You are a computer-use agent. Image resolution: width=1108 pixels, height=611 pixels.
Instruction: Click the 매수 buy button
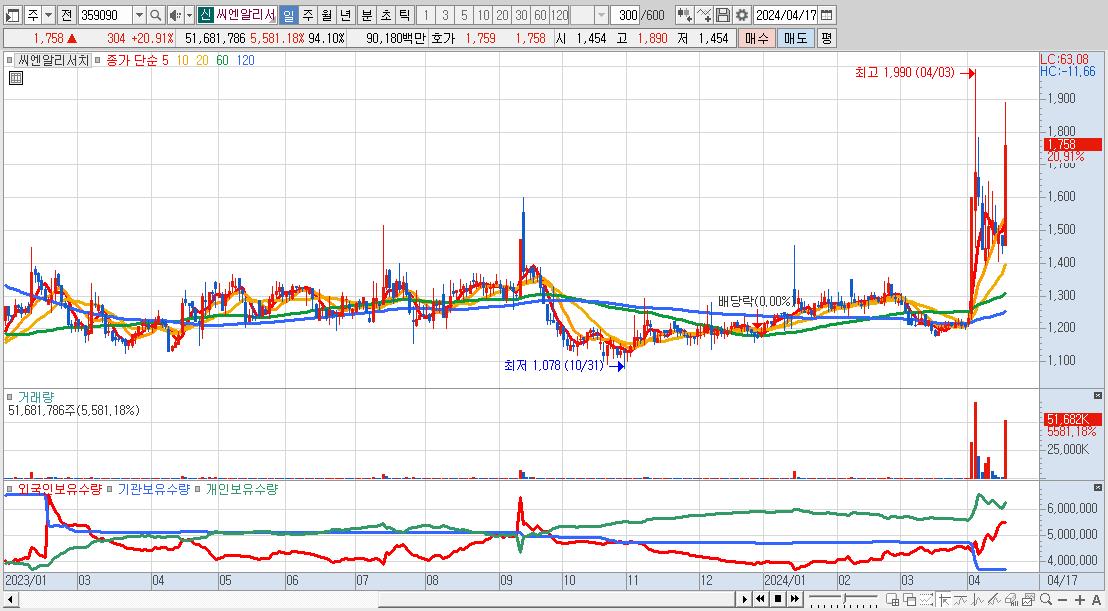coord(757,38)
